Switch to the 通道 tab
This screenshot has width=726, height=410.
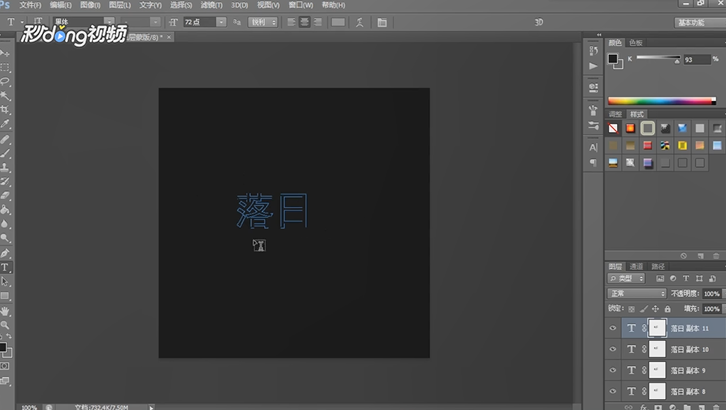point(636,267)
